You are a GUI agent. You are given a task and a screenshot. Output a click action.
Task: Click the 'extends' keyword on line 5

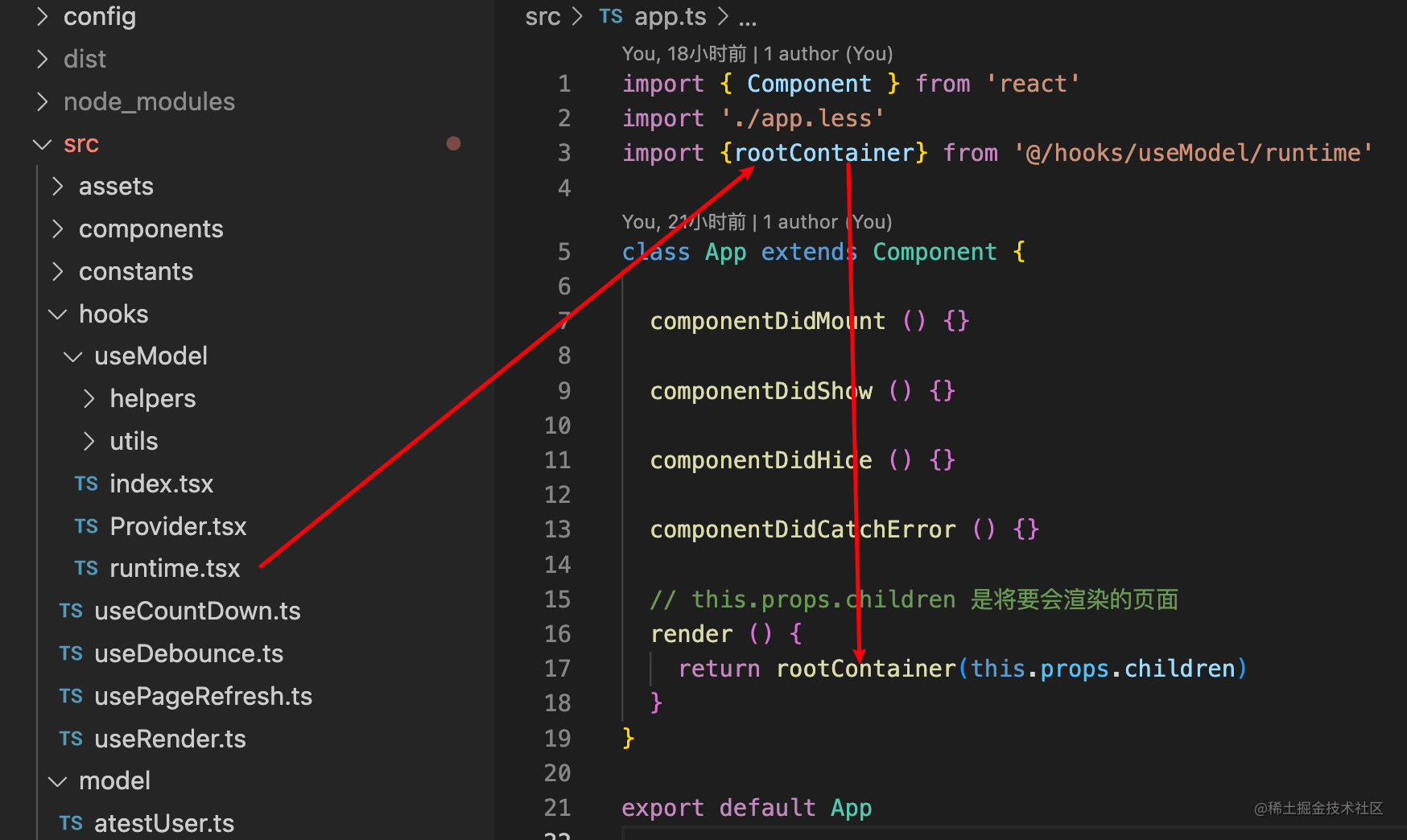tap(810, 252)
